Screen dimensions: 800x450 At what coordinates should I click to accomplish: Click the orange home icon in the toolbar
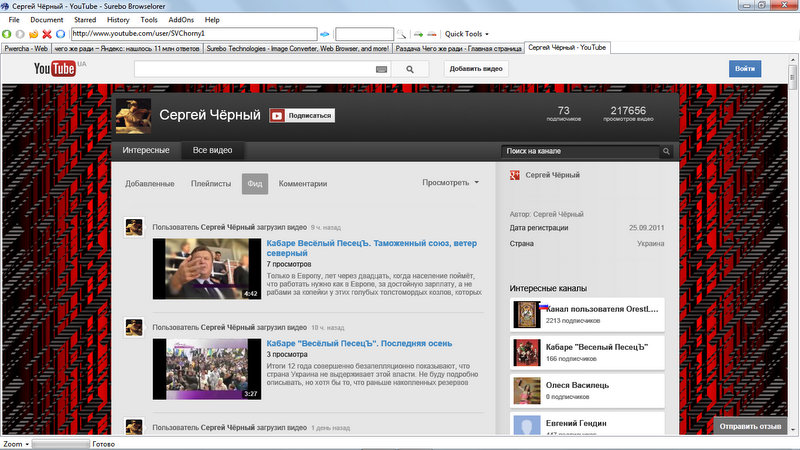[33, 34]
